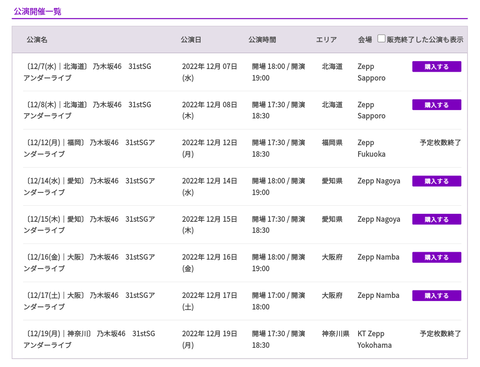Viewport: 480px width, 367px height.
Task: Purchase 12/16 Zepp Namba performance
Action: click(x=437, y=257)
